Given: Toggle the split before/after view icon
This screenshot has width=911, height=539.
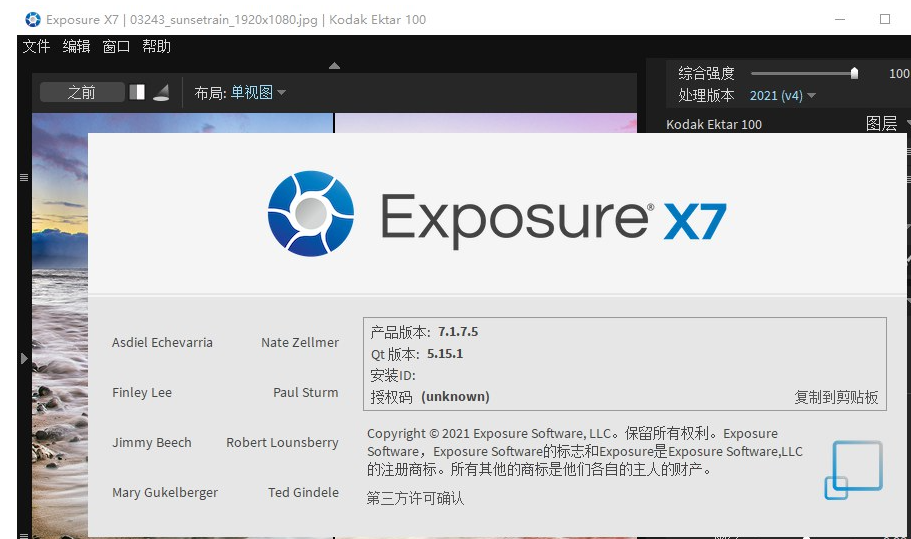Looking at the screenshot, I should tap(137, 92).
